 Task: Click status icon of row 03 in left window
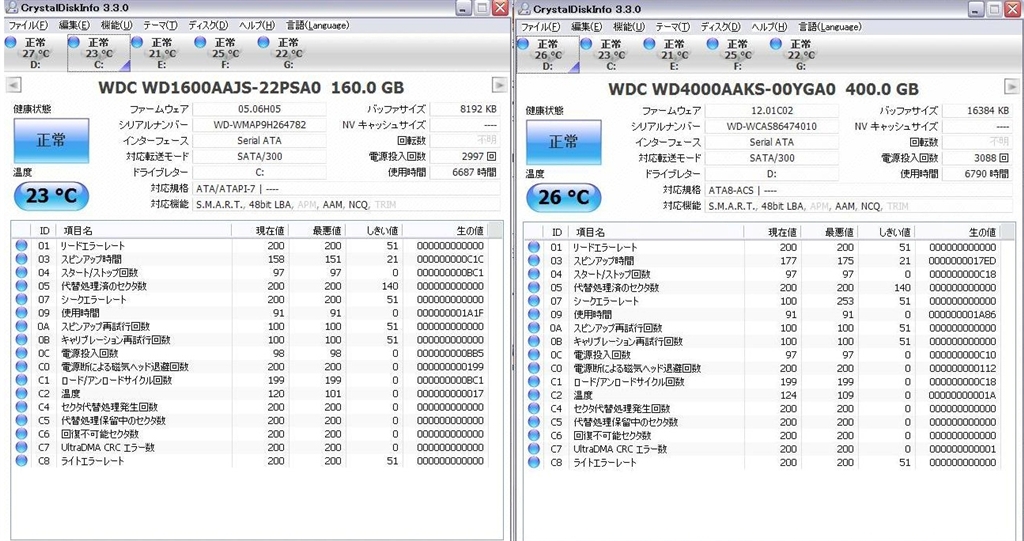[x=22, y=259]
